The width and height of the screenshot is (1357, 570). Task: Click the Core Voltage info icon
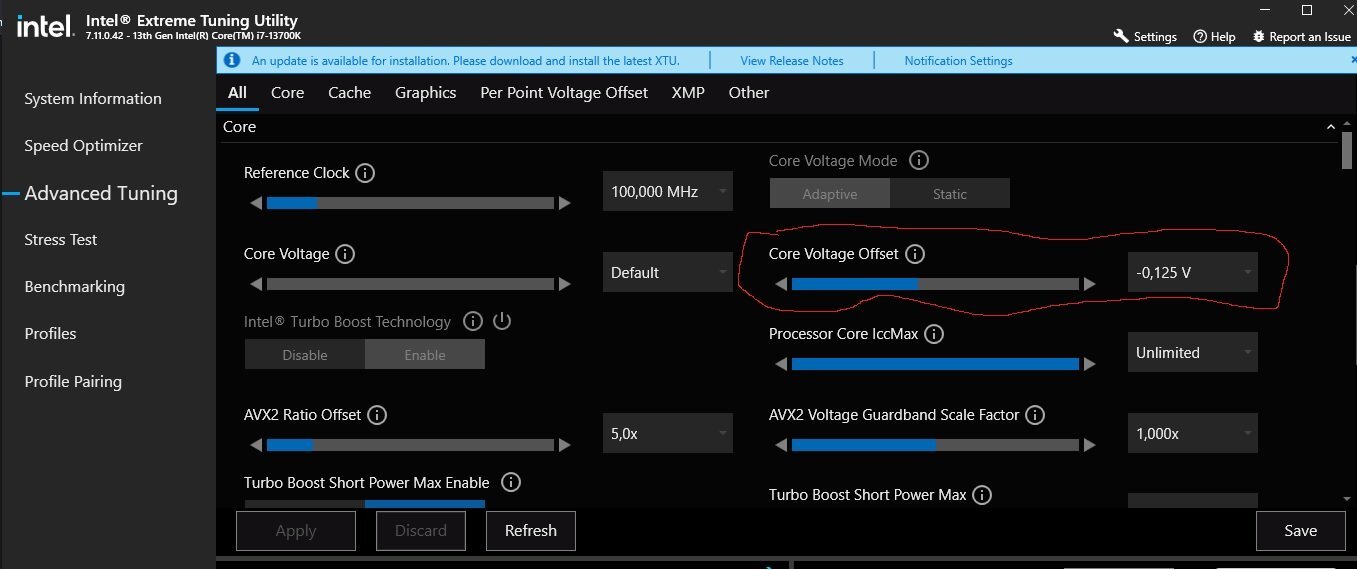(x=345, y=254)
